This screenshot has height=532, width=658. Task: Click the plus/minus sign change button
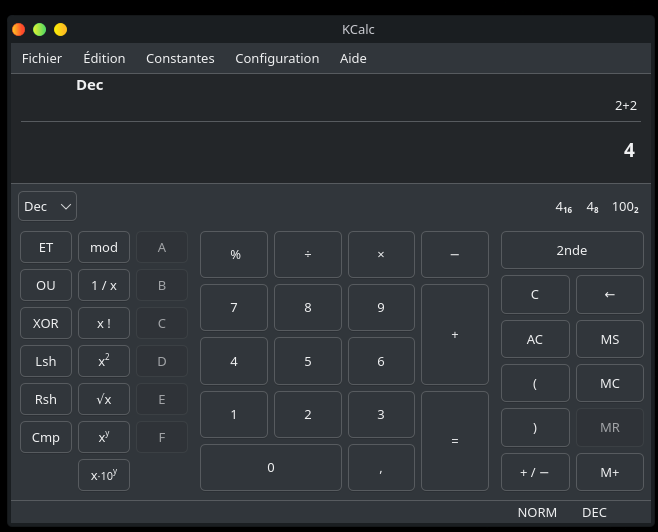point(535,472)
